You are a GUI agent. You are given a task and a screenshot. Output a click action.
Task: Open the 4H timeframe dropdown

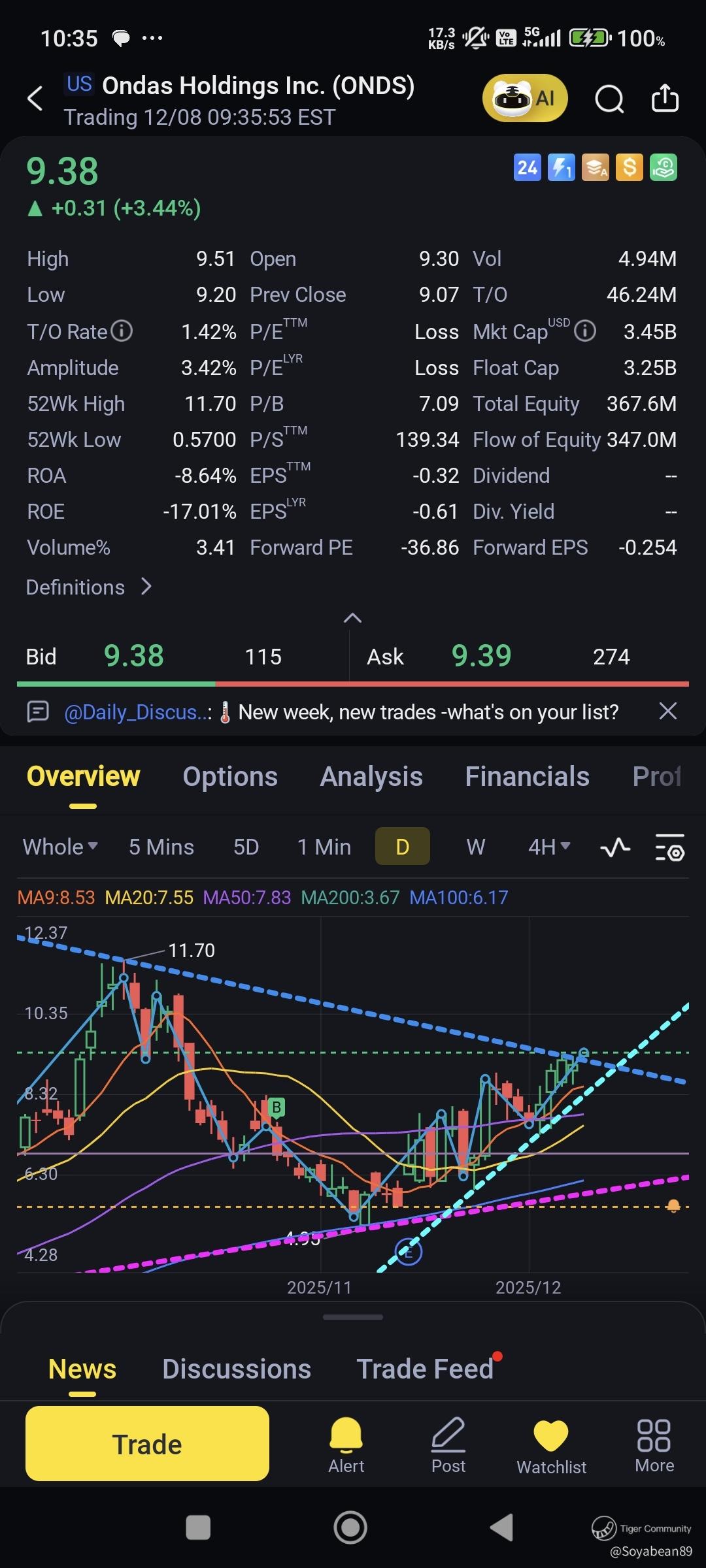coord(549,847)
